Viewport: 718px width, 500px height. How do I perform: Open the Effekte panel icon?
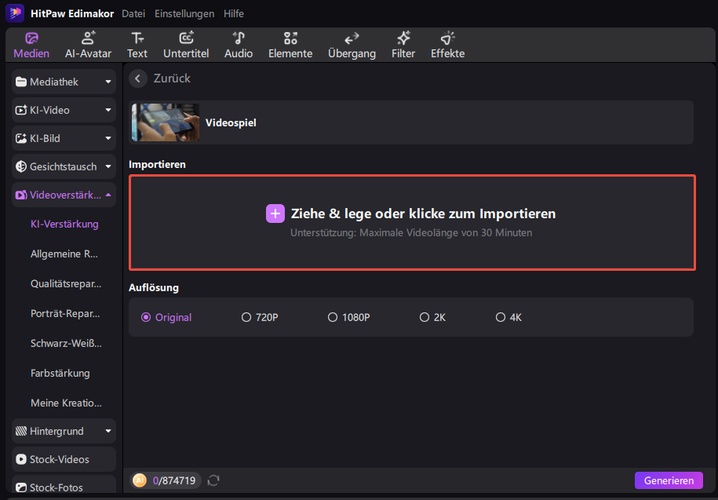point(447,38)
